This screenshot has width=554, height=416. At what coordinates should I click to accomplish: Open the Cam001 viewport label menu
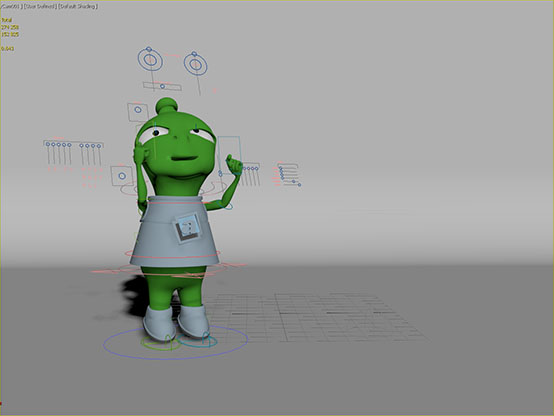pyautogui.click(x=11, y=6)
